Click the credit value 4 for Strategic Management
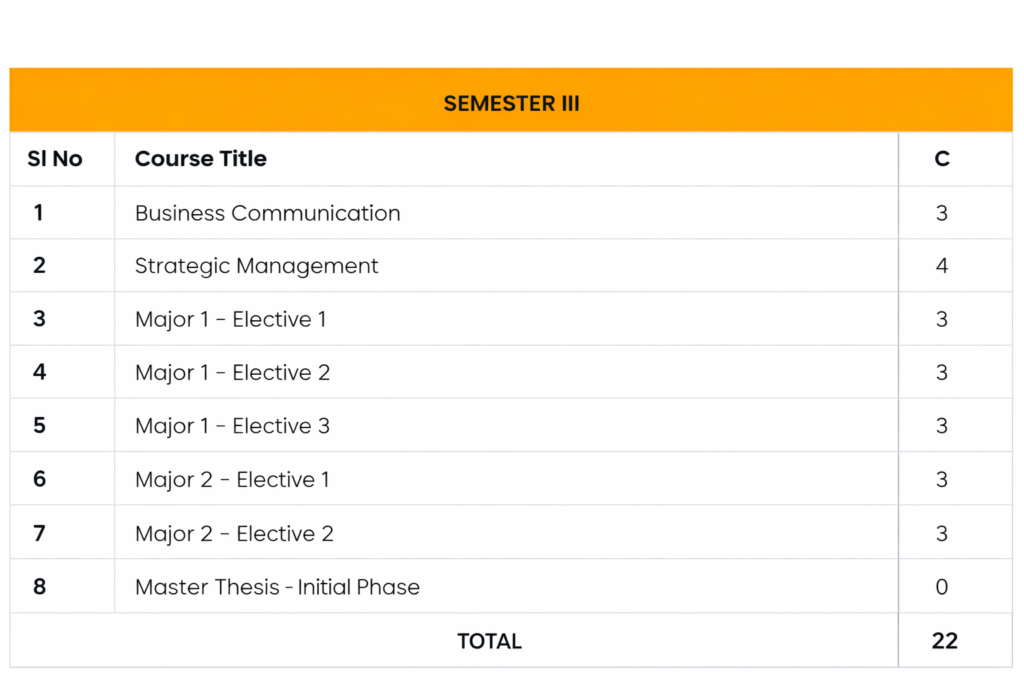Viewport: 1024px width, 683px height. [x=941, y=266]
